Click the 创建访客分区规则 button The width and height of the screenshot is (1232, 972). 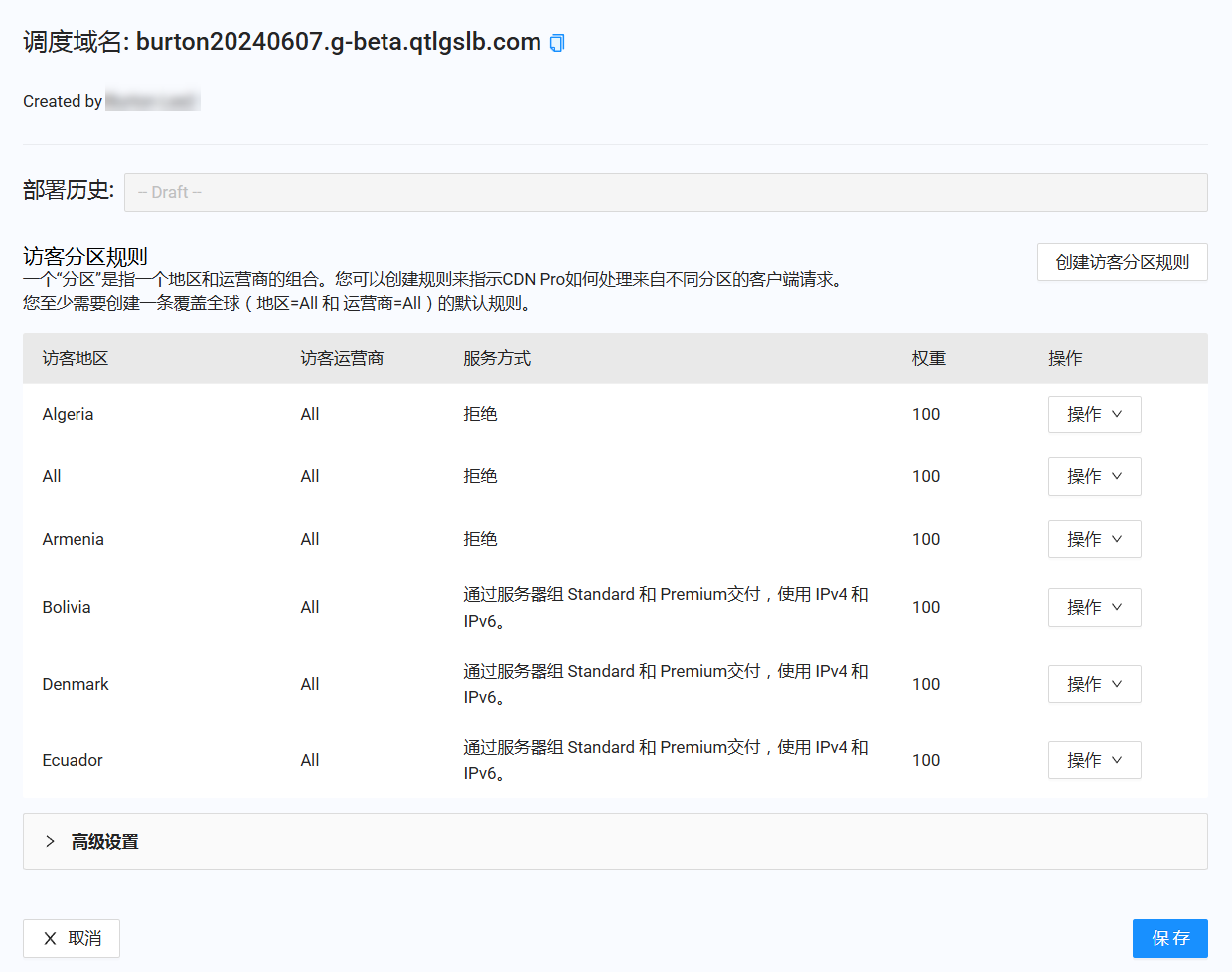[1122, 262]
